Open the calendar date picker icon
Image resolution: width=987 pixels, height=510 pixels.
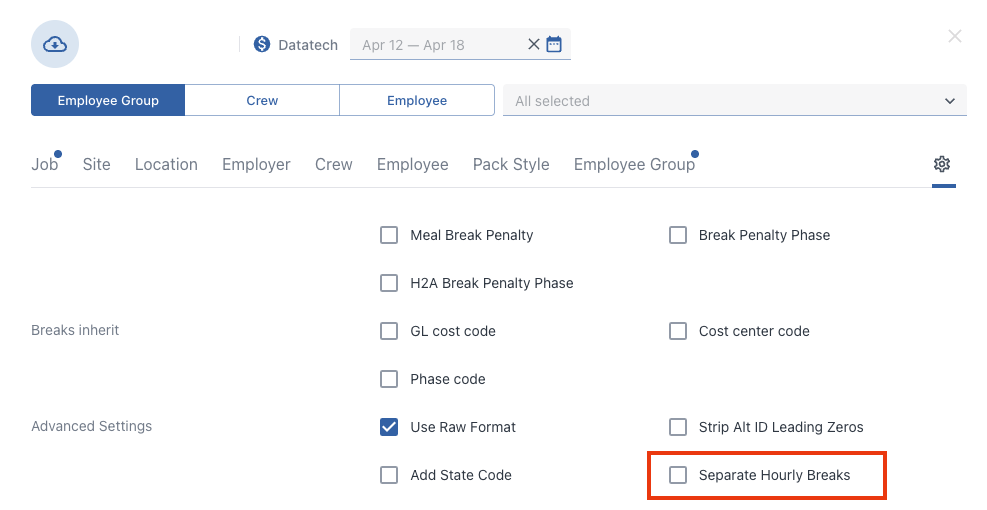click(554, 44)
